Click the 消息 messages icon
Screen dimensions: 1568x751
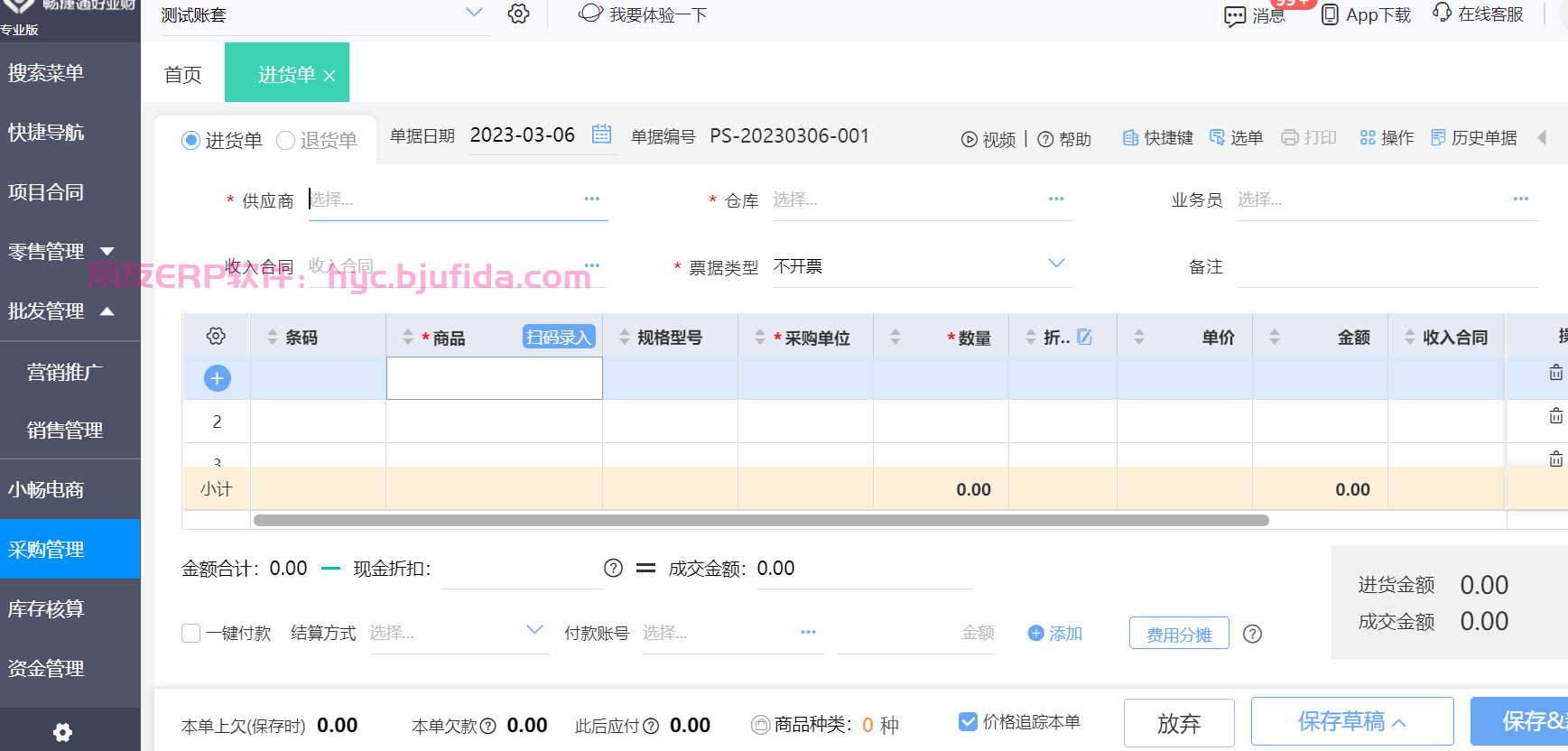pos(1234,16)
